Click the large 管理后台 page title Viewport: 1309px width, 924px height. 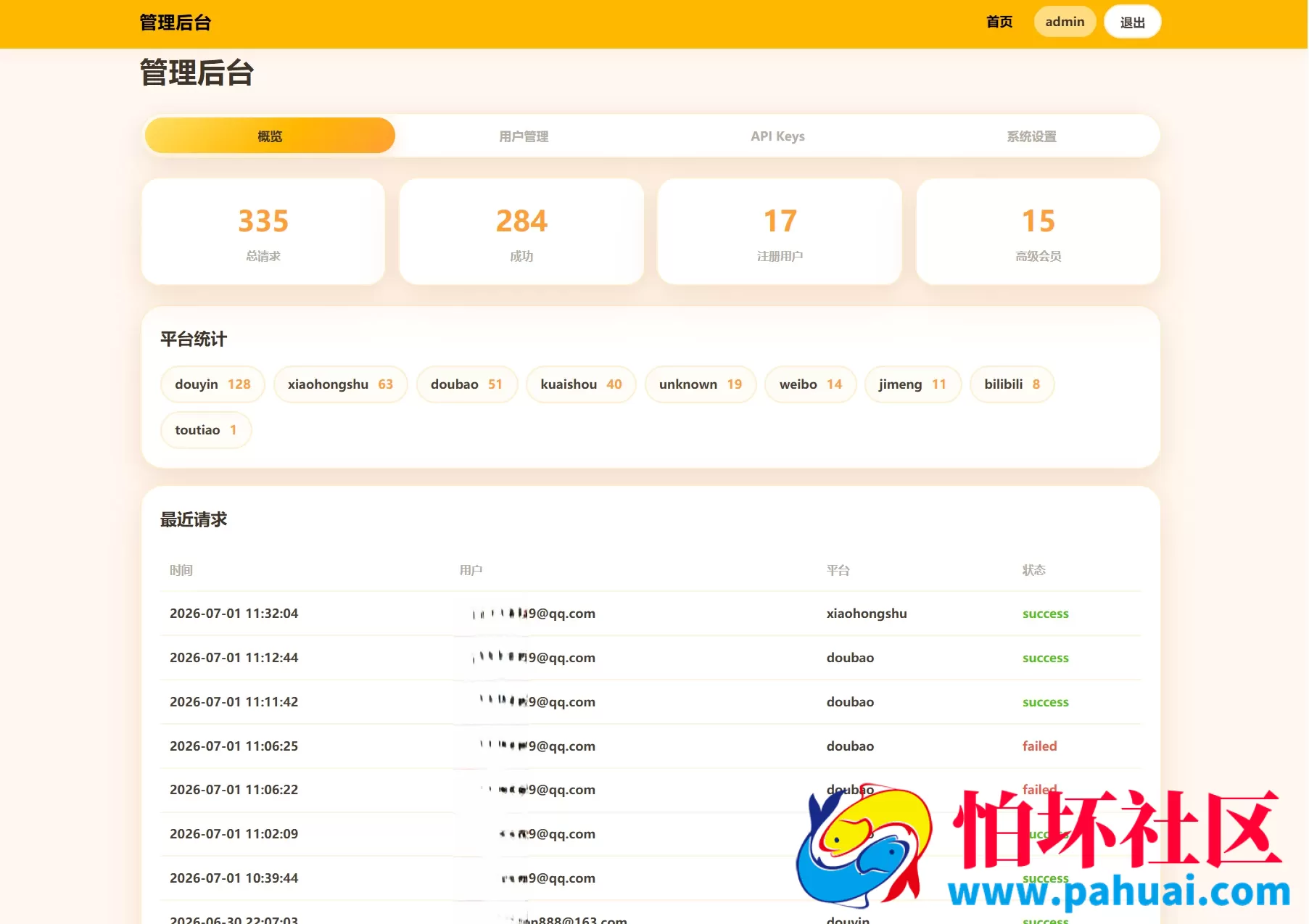click(197, 73)
